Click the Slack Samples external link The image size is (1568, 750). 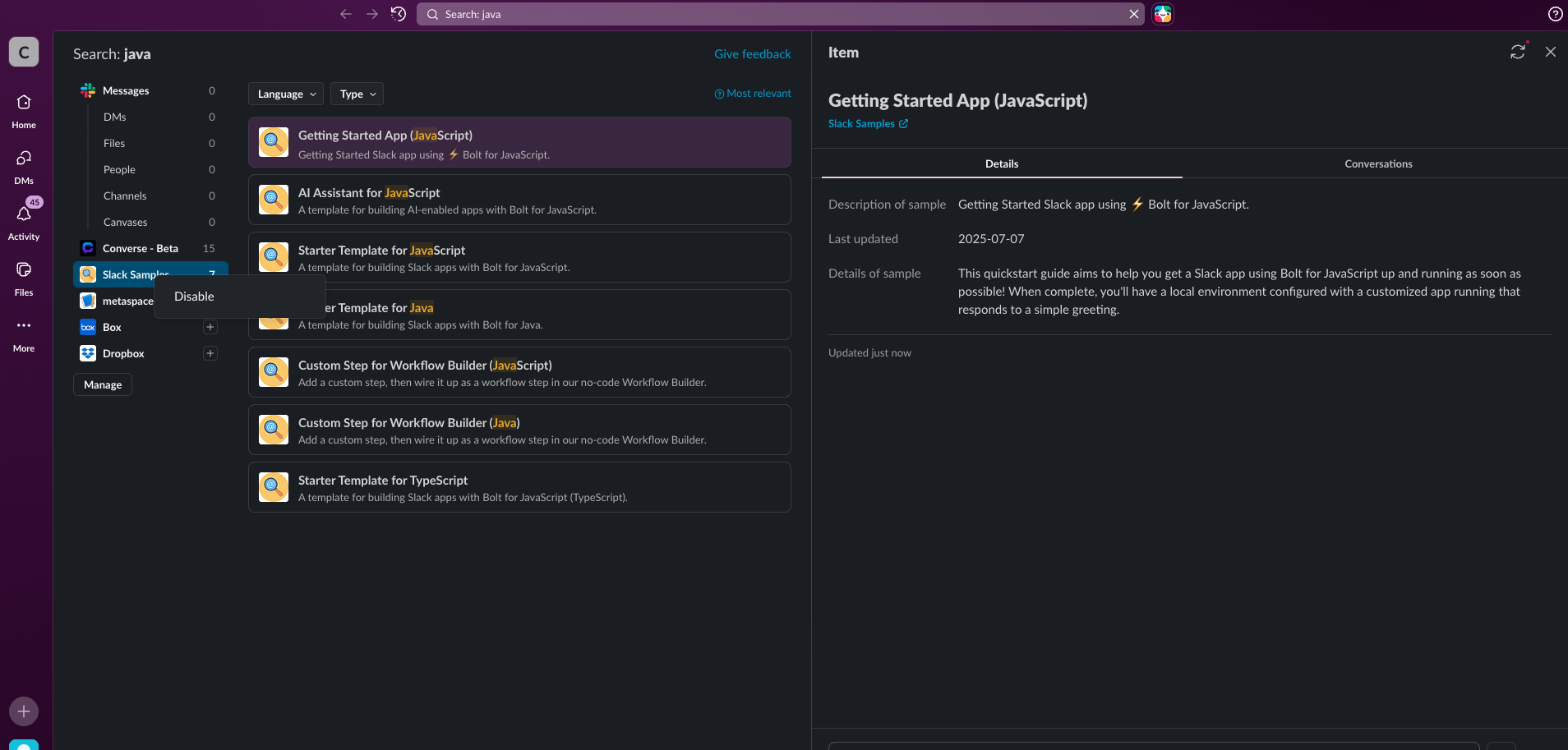[868, 124]
